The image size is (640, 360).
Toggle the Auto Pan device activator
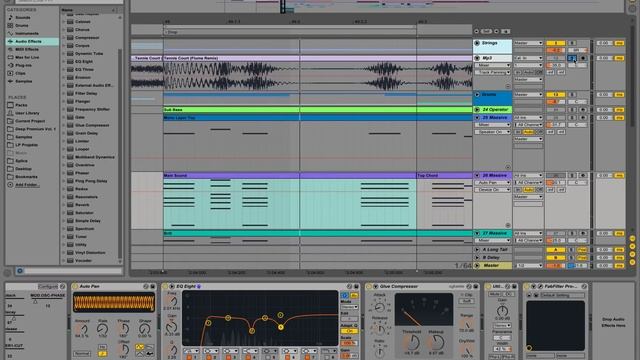click(75, 287)
